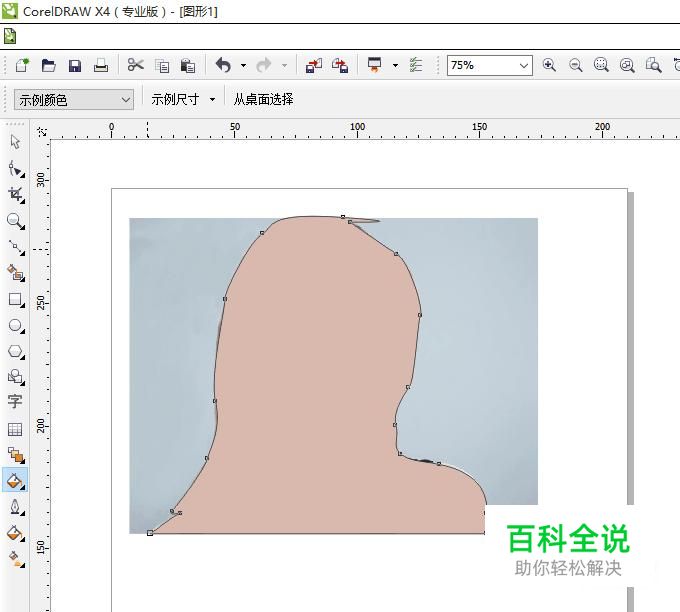
Task: Select the Freehand curve tool
Action: pos(16,247)
